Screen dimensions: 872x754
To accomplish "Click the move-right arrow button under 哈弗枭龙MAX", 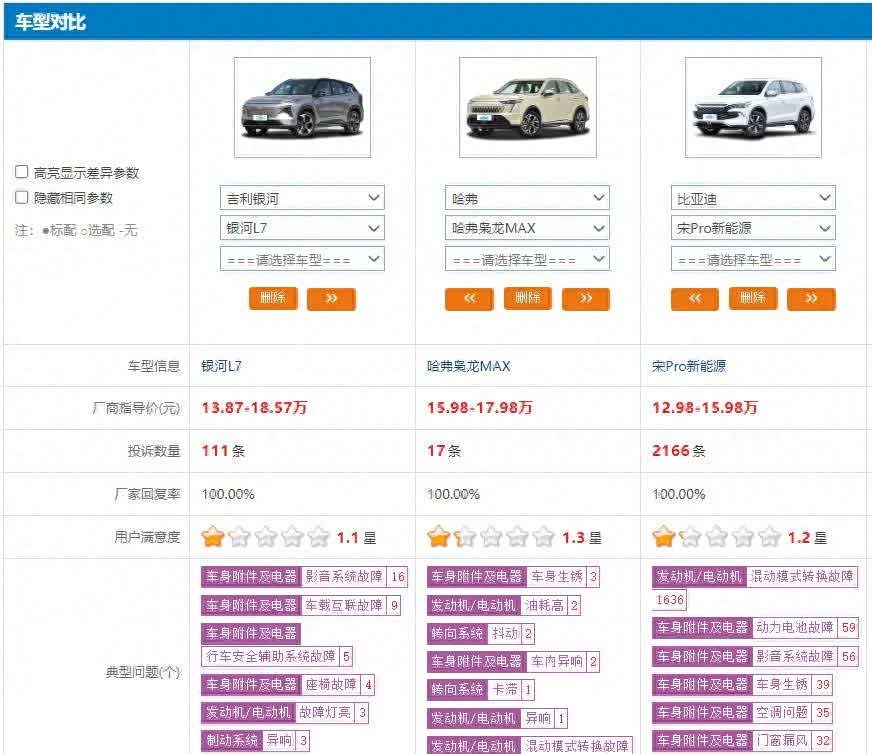I will [x=586, y=298].
